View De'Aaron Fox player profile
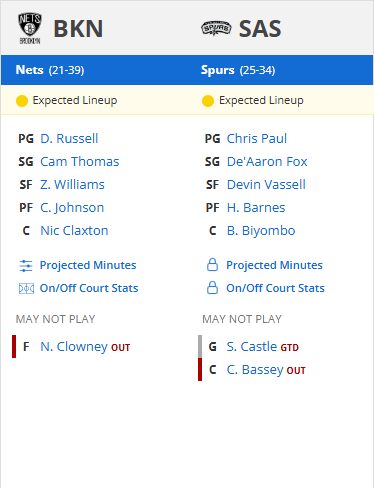This screenshot has height=488, width=374. (x=267, y=162)
